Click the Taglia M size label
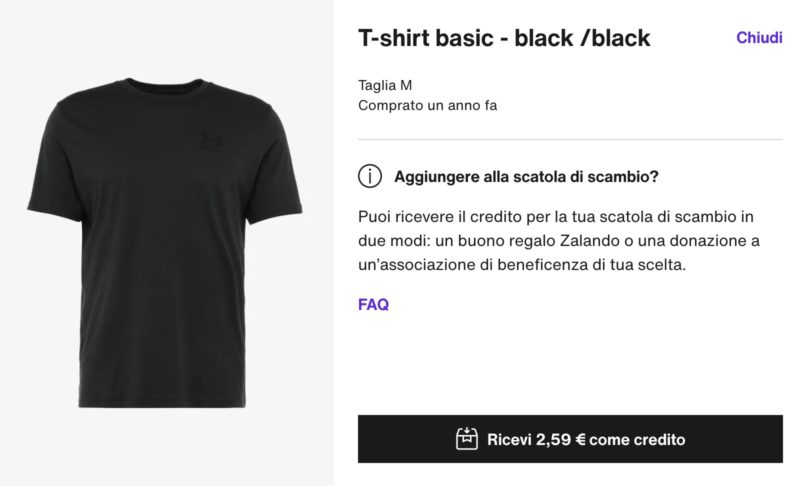Image resolution: width=800 pixels, height=486 pixels. [x=385, y=85]
